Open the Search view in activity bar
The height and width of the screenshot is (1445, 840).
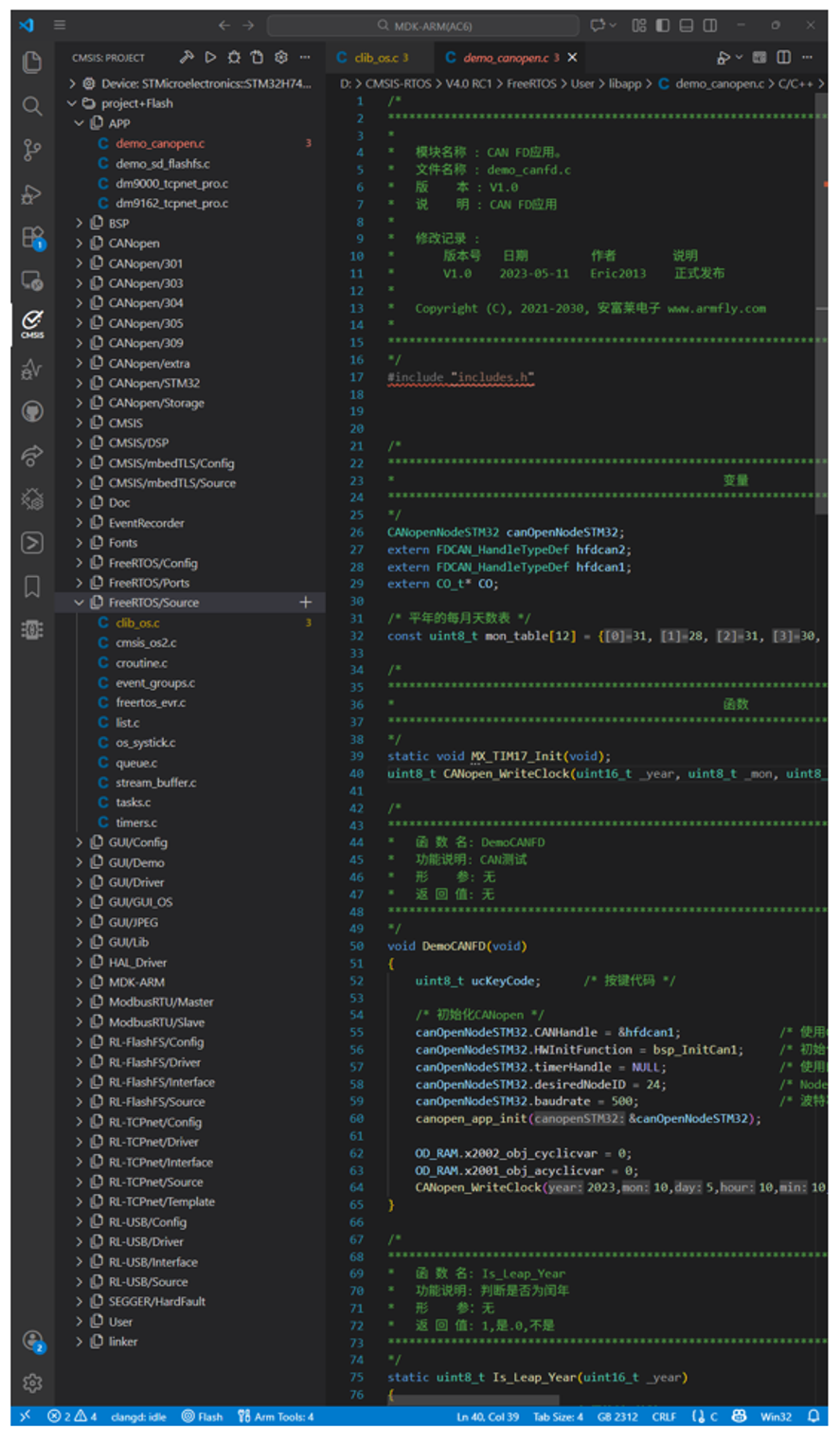pos(32,106)
